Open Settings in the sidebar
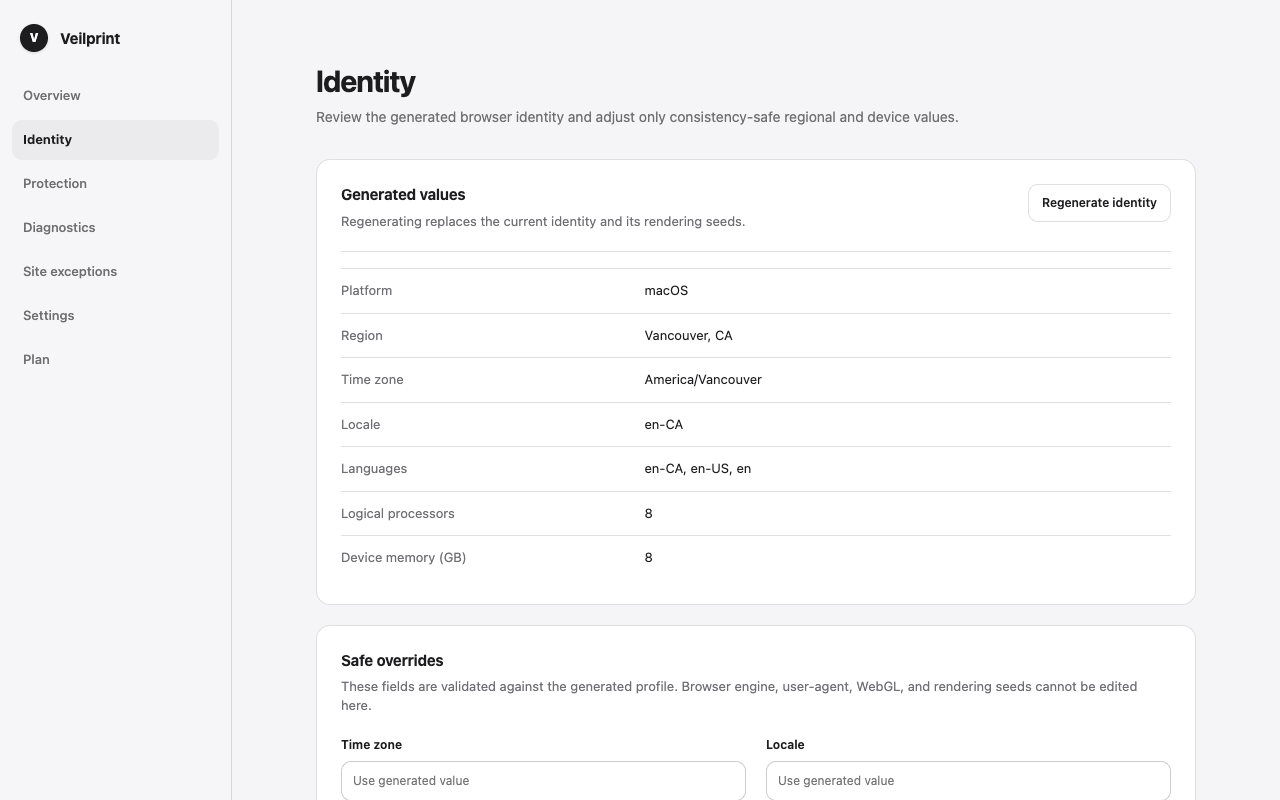Image resolution: width=1280 pixels, height=800 pixels. coord(115,316)
